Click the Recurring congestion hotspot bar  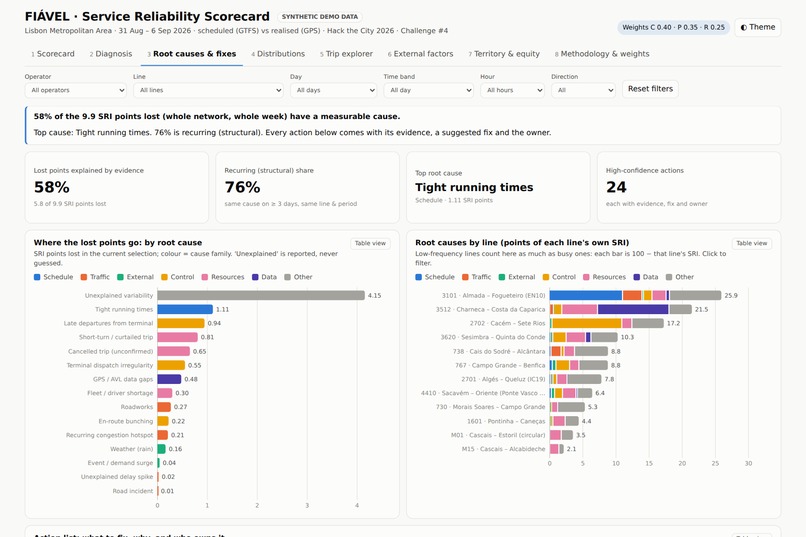pyautogui.click(x=162, y=435)
